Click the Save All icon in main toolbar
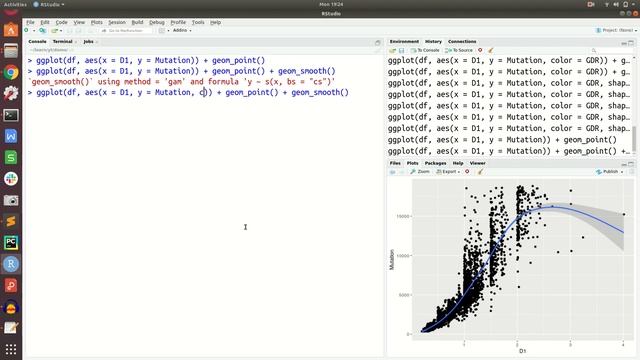640x360 pixels. click(78, 31)
